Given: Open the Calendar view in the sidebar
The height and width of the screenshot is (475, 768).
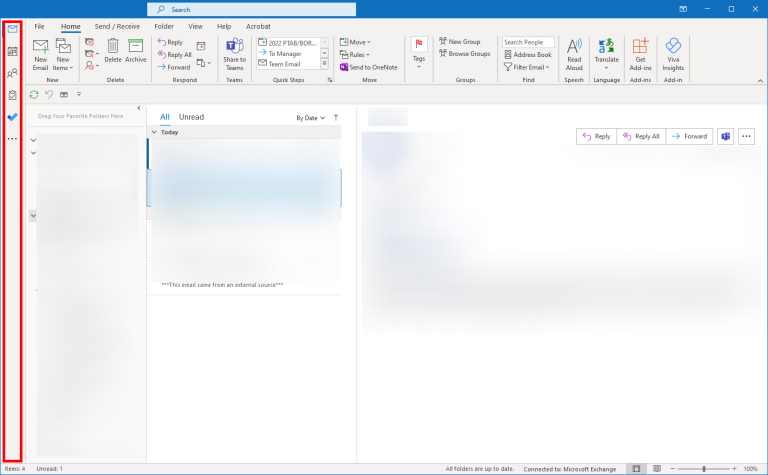Looking at the screenshot, I should 12,51.
